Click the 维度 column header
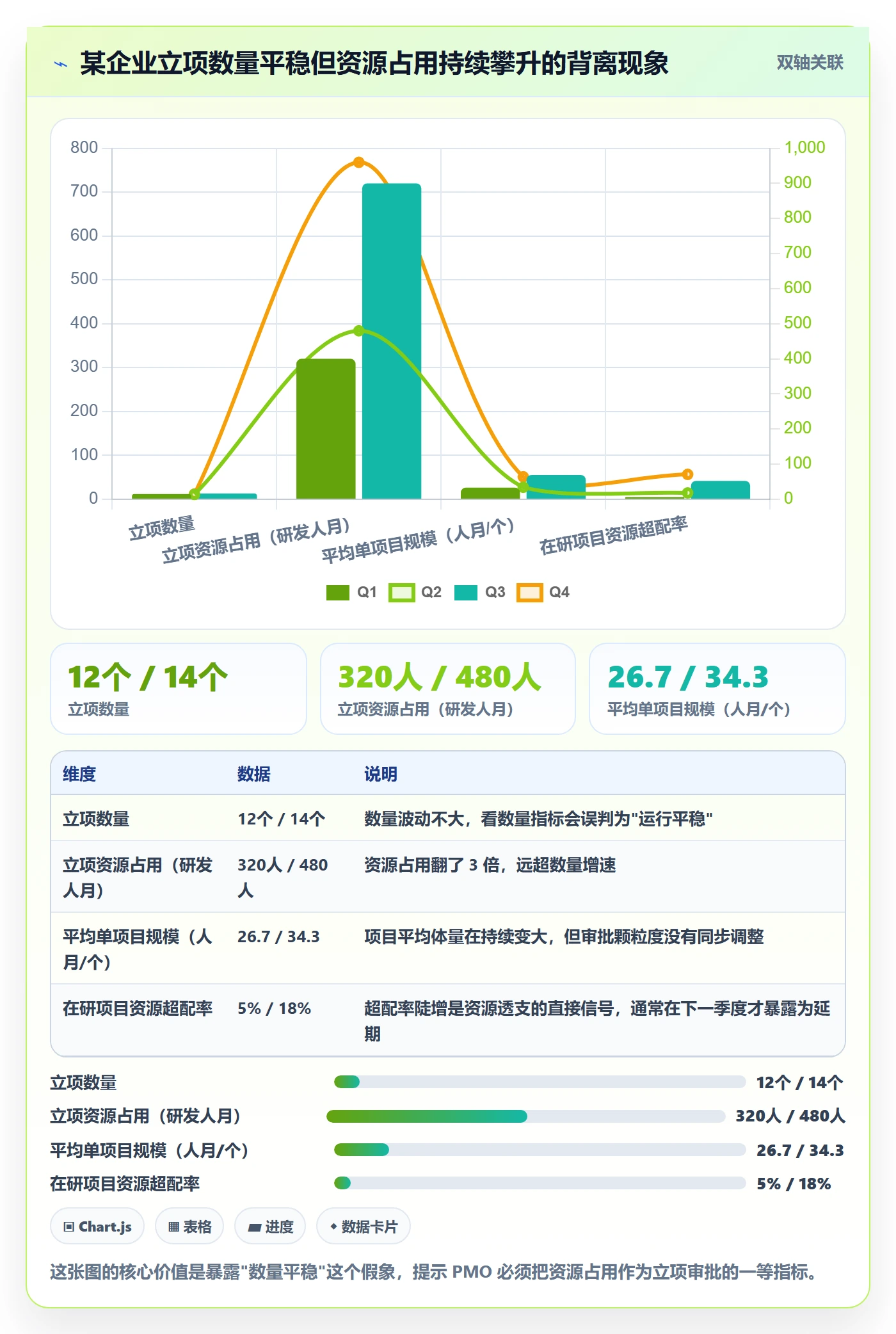The height and width of the screenshot is (1334, 896). click(x=79, y=774)
